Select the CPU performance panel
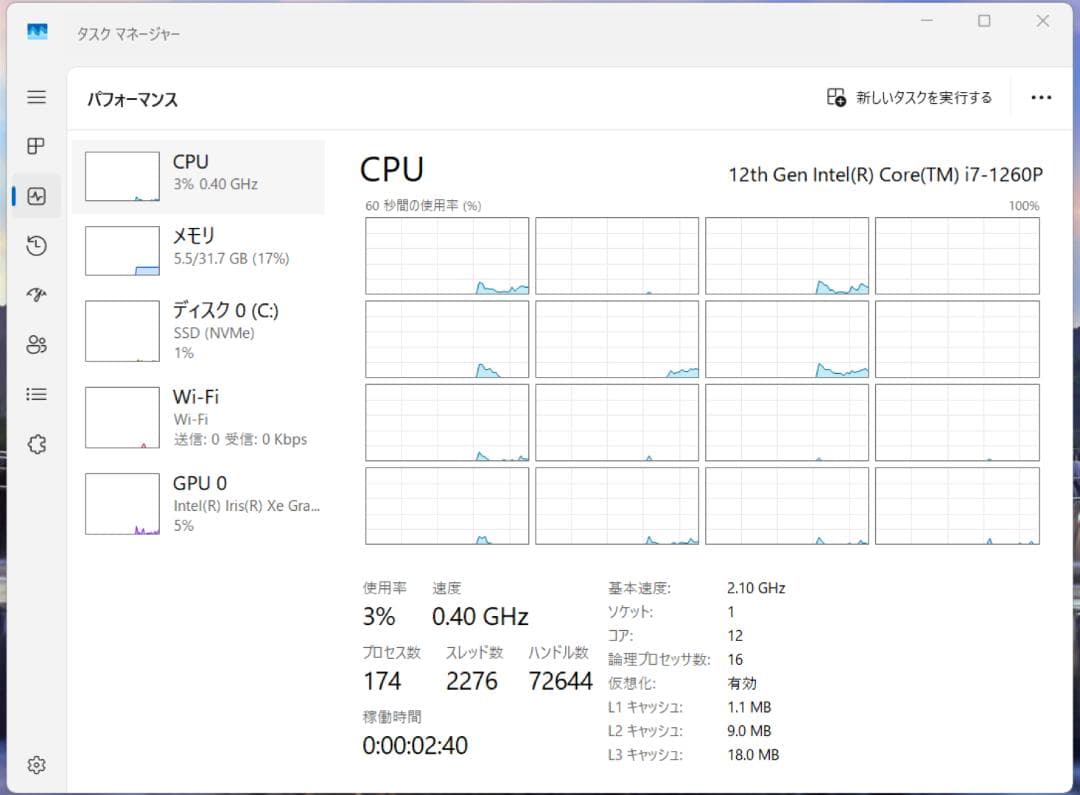 200,175
